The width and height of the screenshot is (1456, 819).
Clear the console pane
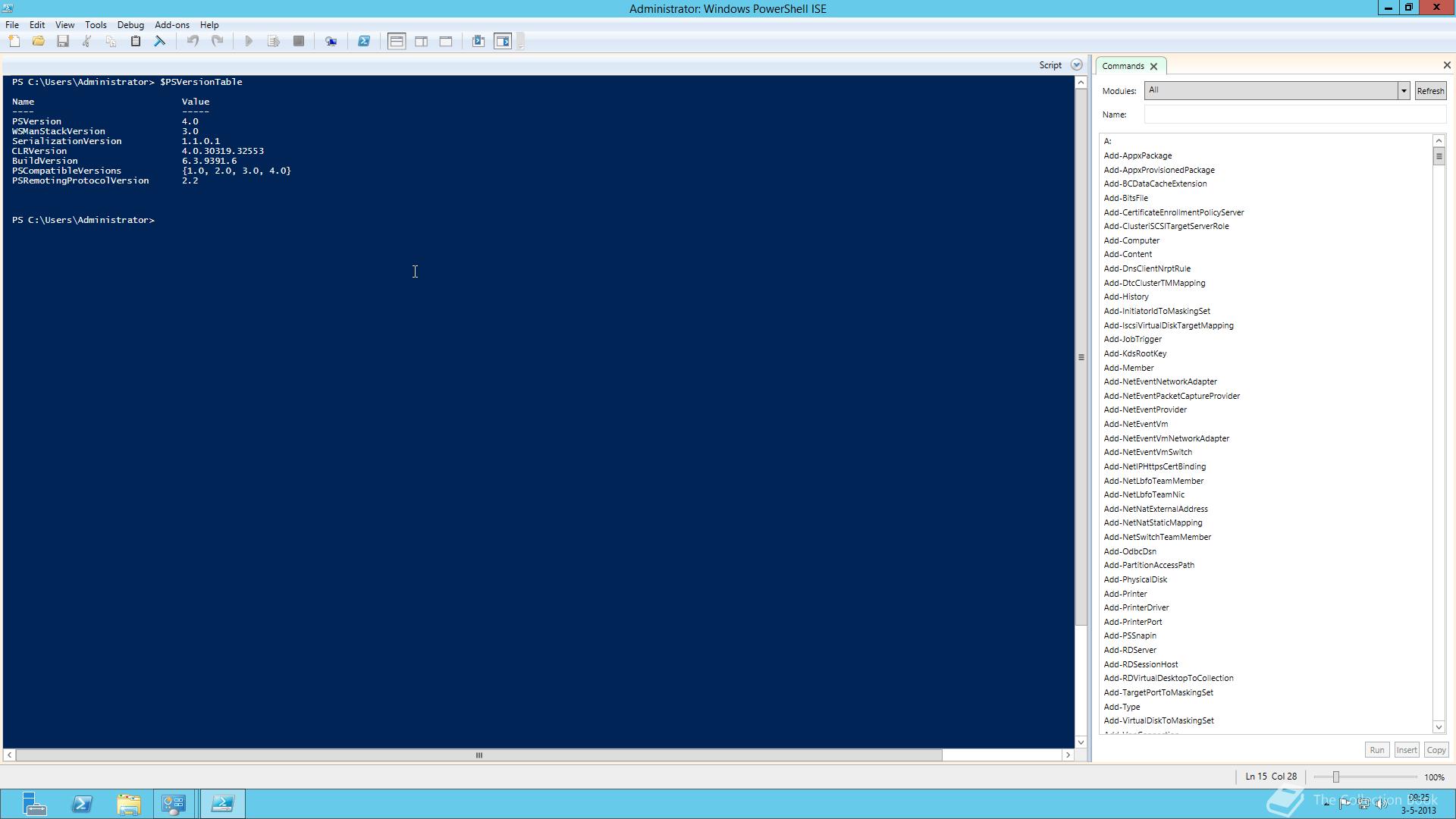(x=160, y=42)
